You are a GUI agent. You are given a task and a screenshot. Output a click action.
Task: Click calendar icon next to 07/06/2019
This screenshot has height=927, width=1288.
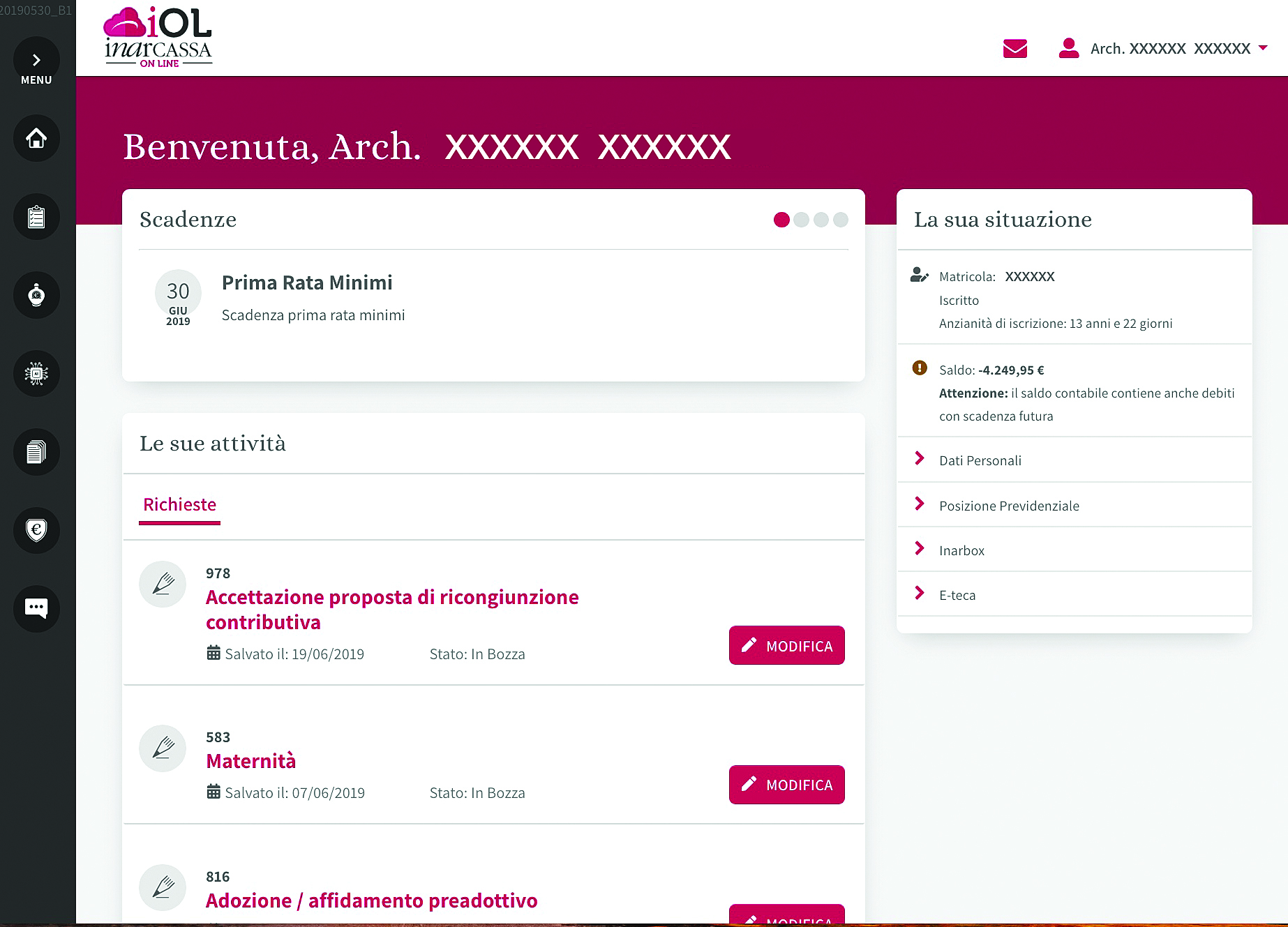[214, 792]
